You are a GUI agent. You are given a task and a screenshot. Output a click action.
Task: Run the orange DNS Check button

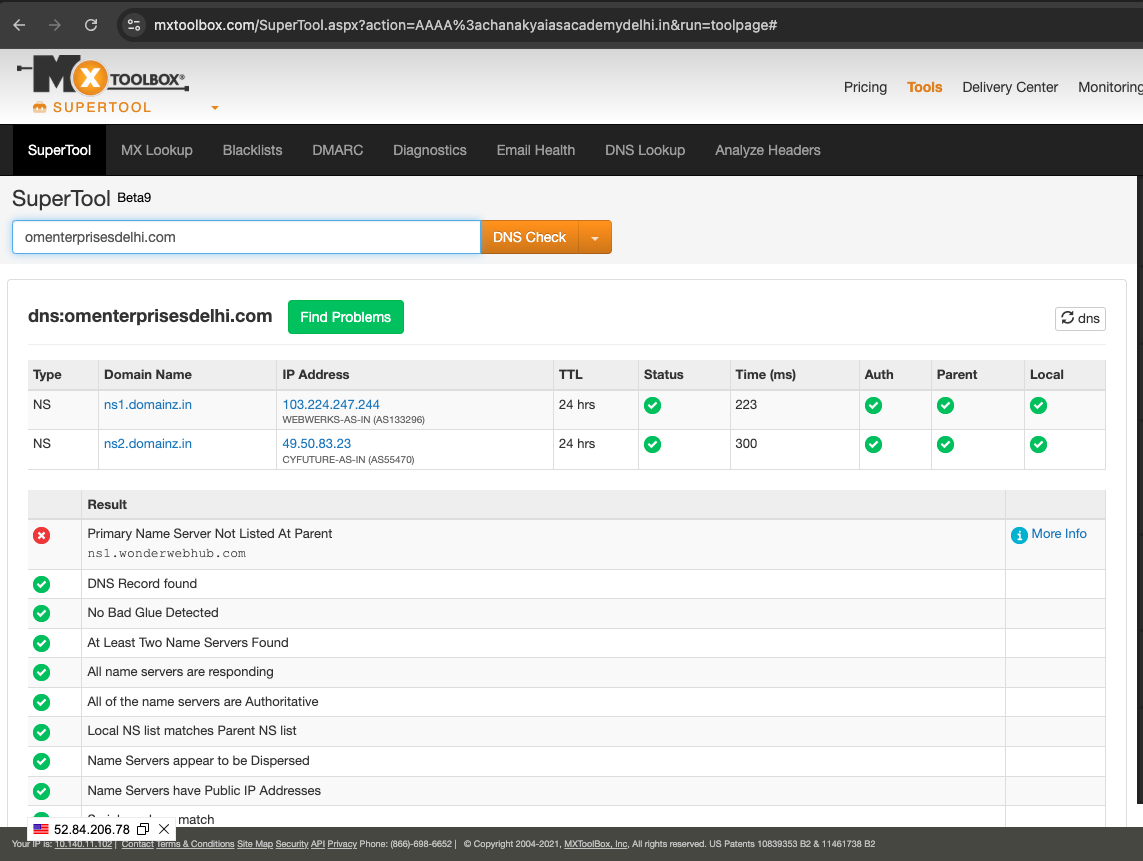[530, 238]
